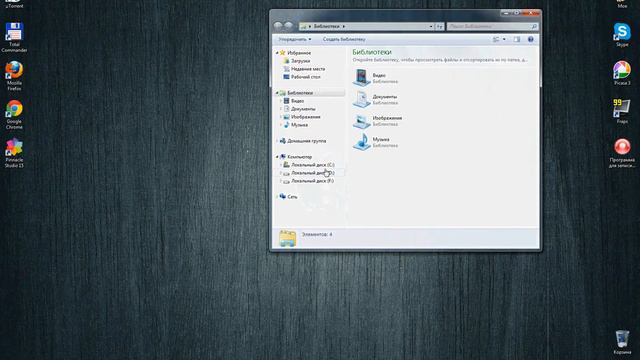Open the Упорядочить menu

tap(295, 39)
